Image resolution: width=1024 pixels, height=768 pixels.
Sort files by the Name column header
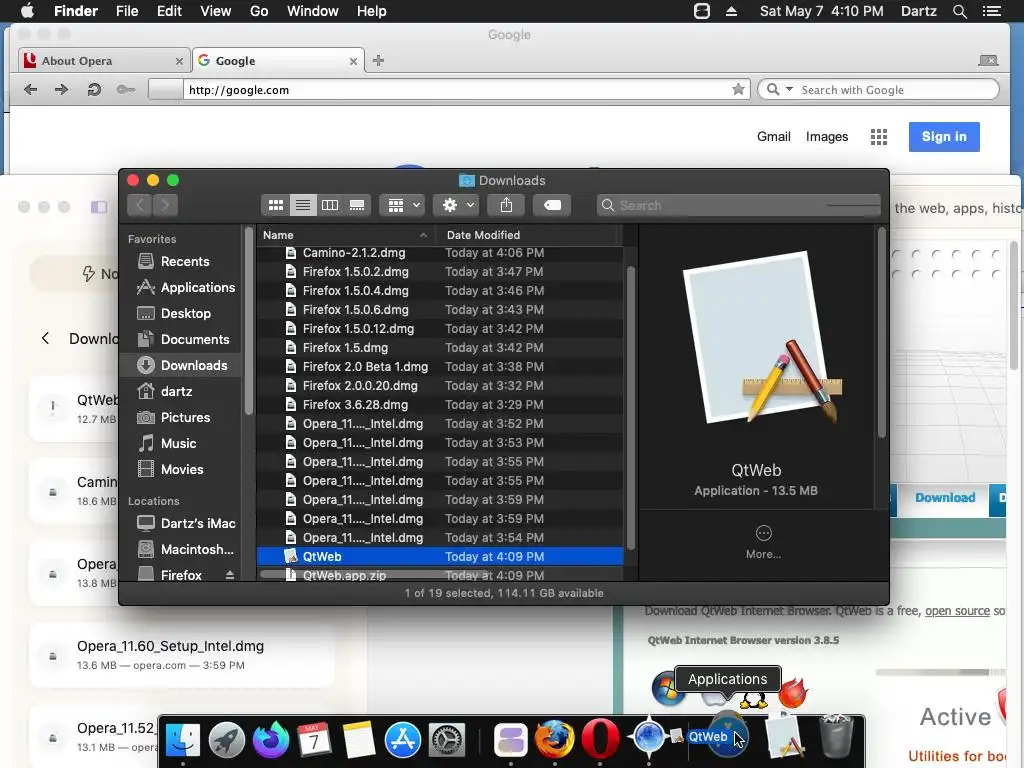tap(345, 235)
